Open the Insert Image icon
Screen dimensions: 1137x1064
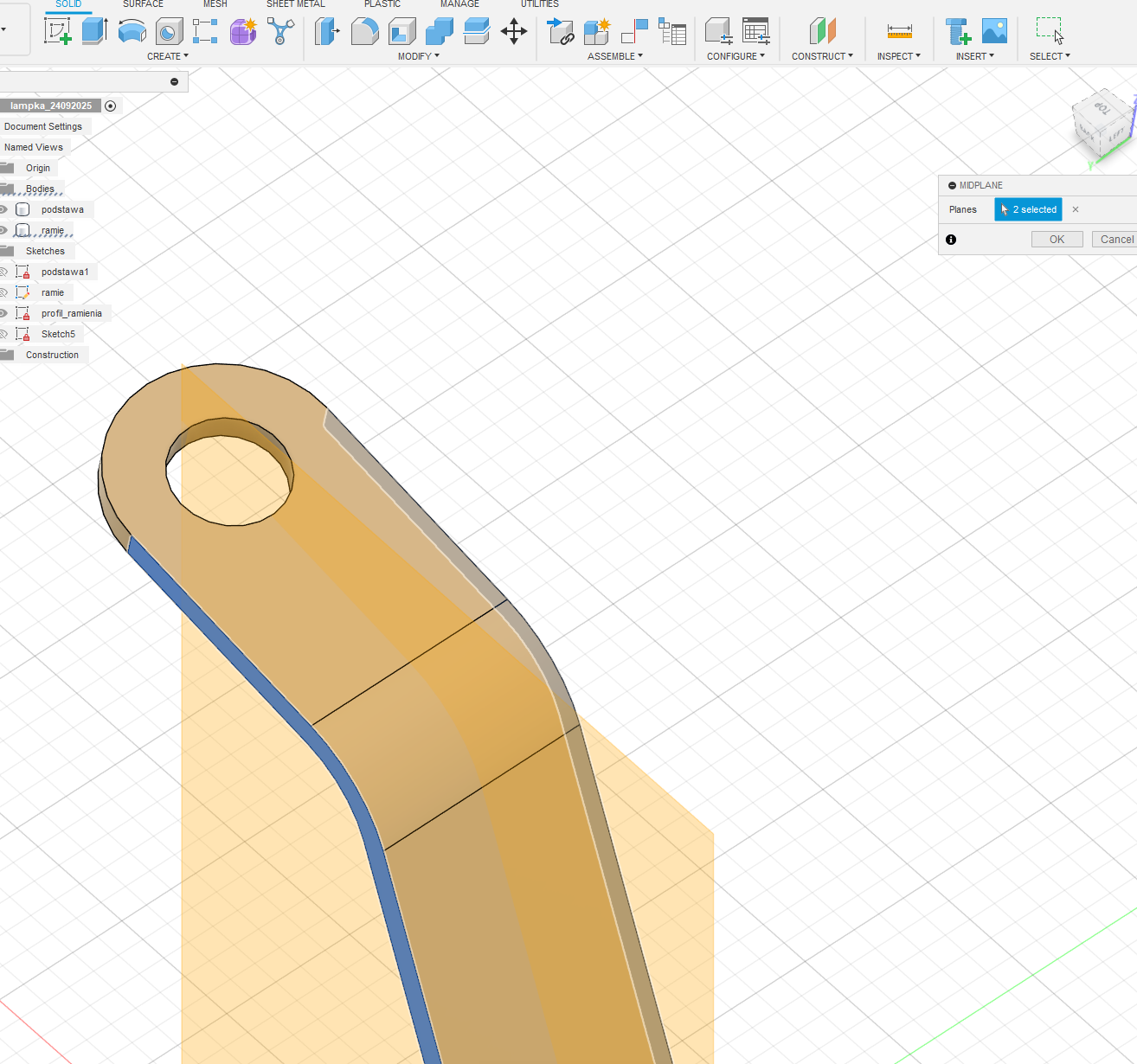click(x=994, y=32)
